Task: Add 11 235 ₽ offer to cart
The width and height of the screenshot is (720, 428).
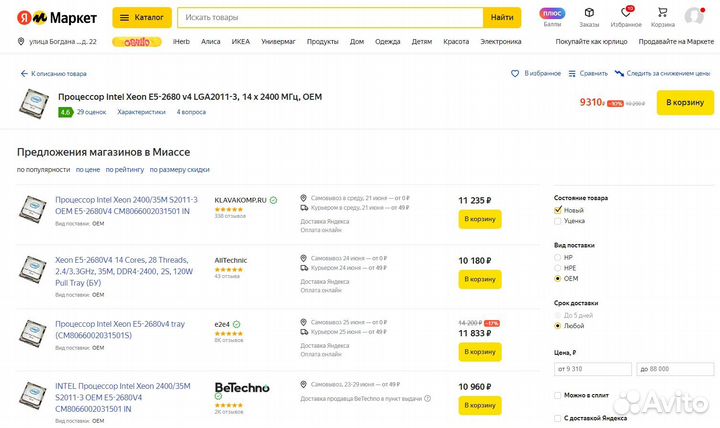Action: (480, 219)
